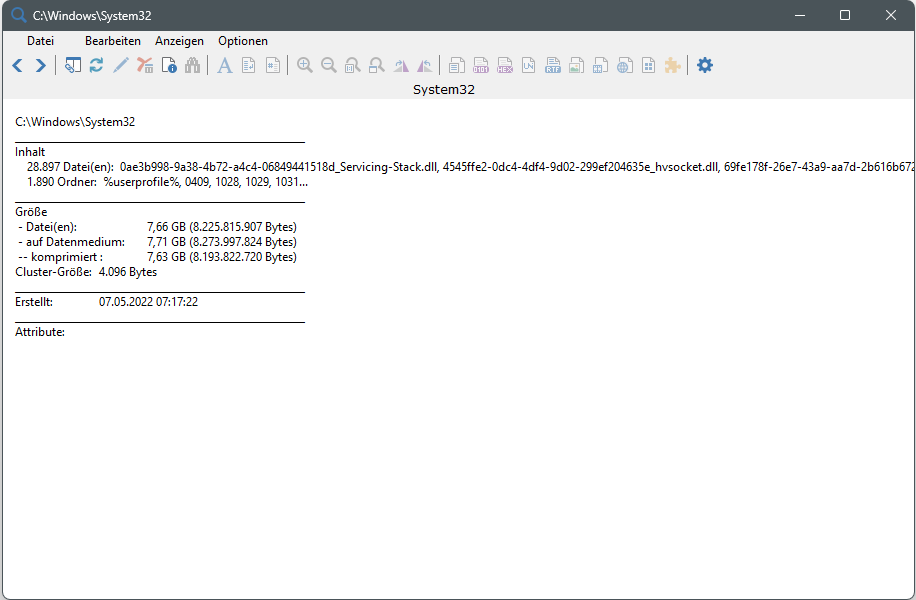
Task: Click the C:\Windows\System32 path text
Action: click(x=75, y=122)
